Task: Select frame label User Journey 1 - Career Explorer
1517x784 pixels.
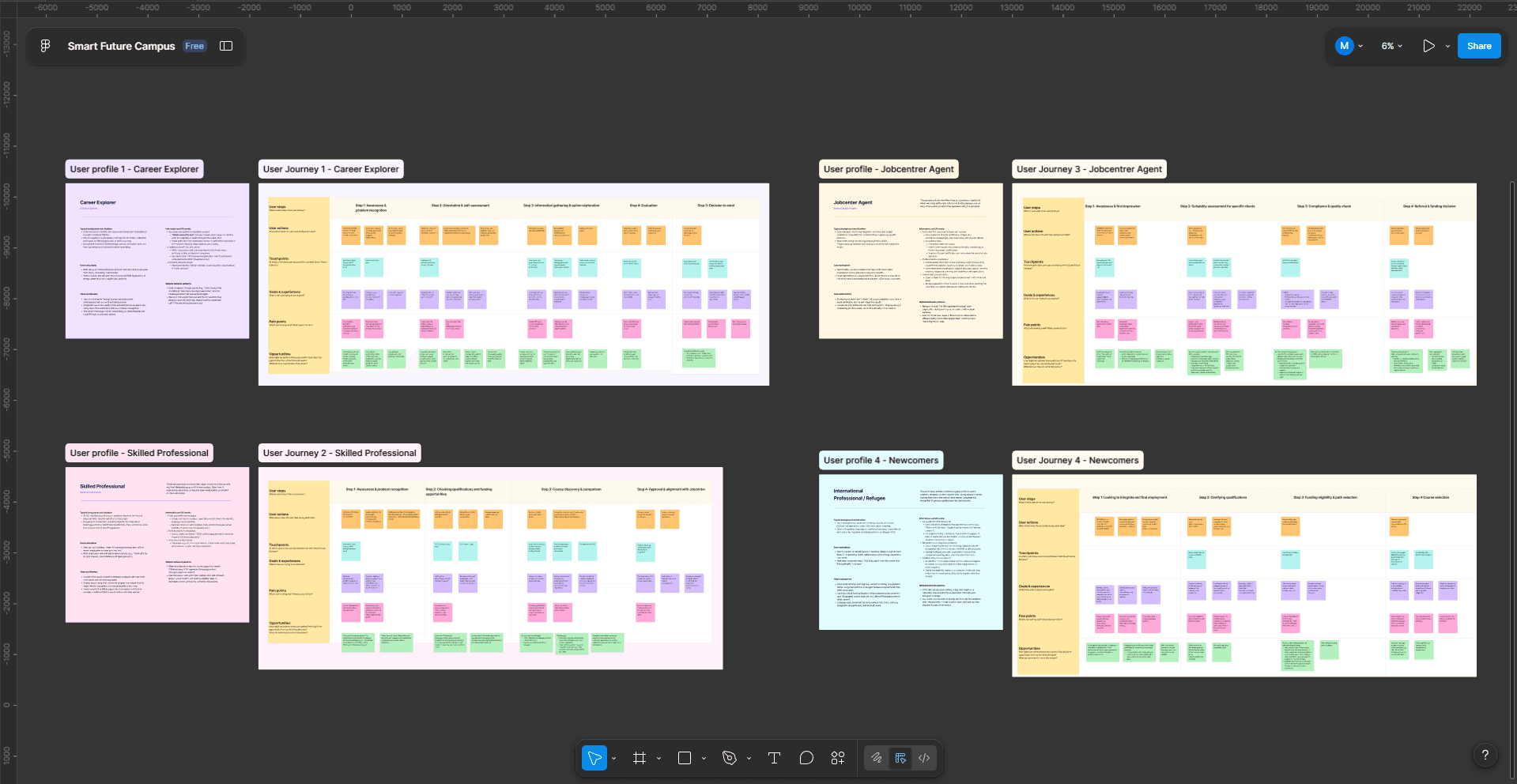Action: pos(331,169)
